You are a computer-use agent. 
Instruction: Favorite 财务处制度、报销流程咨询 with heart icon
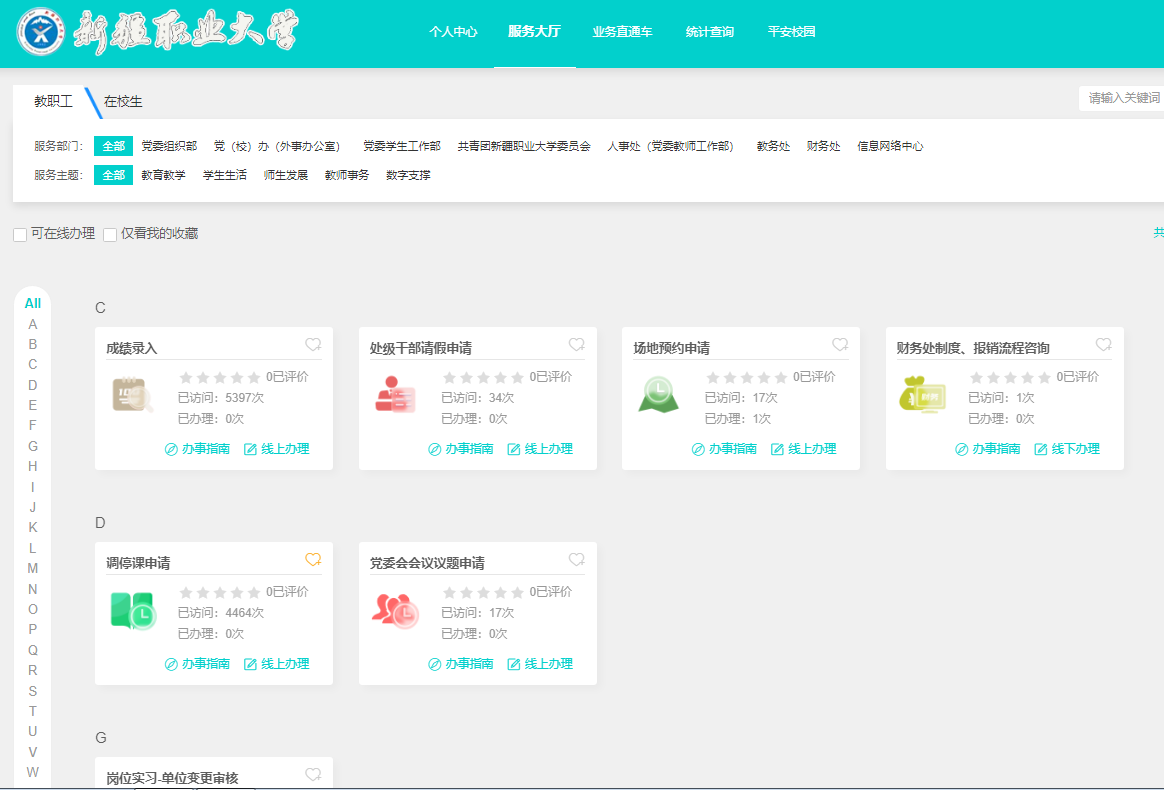1104,345
